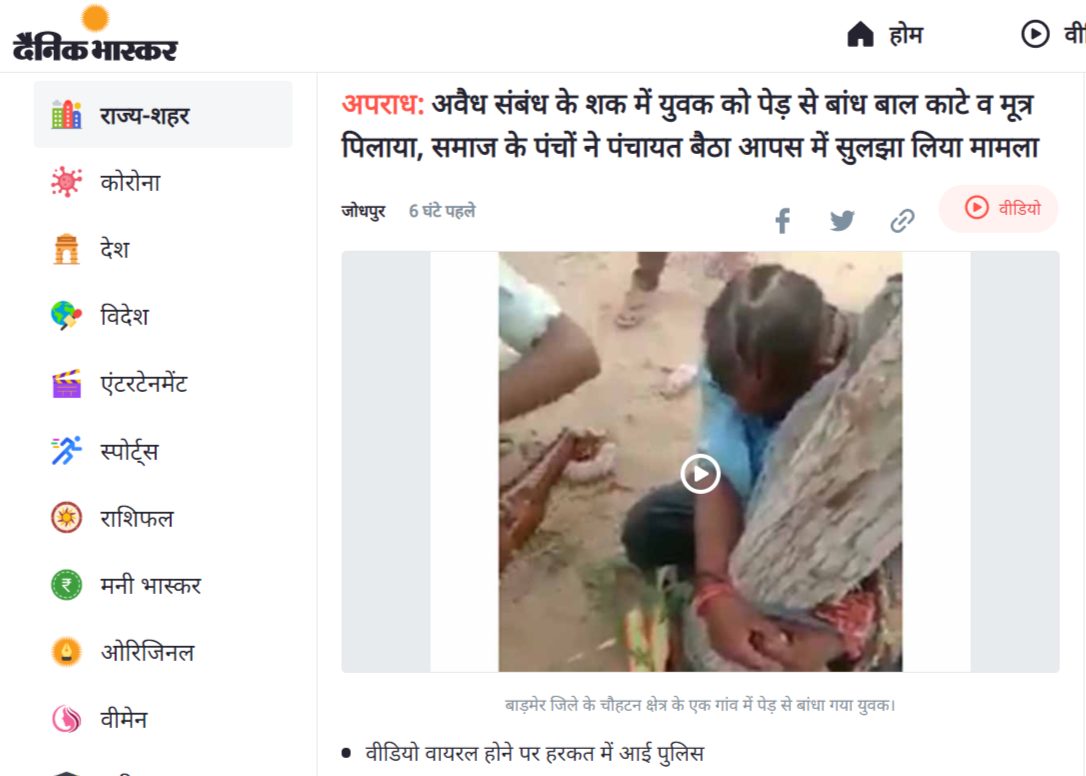Image resolution: width=1086 pixels, height=776 pixels.
Task: Click the अपराध article headline
Action: (x=691, y=126)
